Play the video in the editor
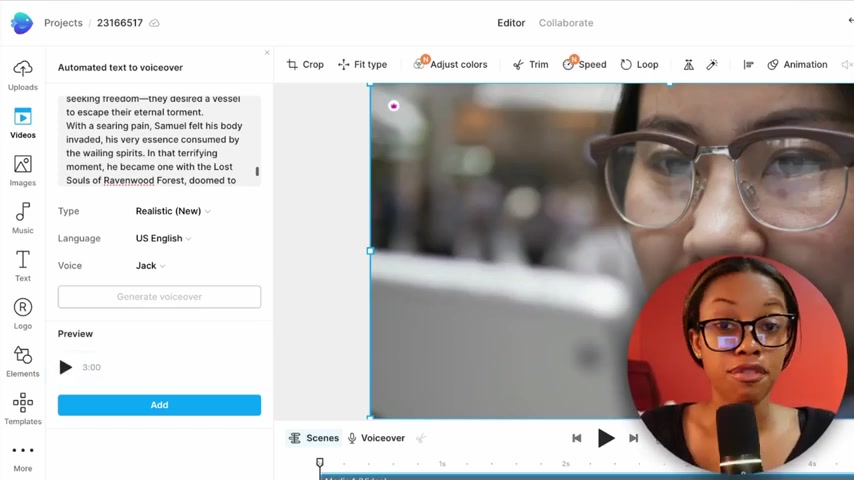The width and height of the screenshot is (854, 480). click(606, 438)
